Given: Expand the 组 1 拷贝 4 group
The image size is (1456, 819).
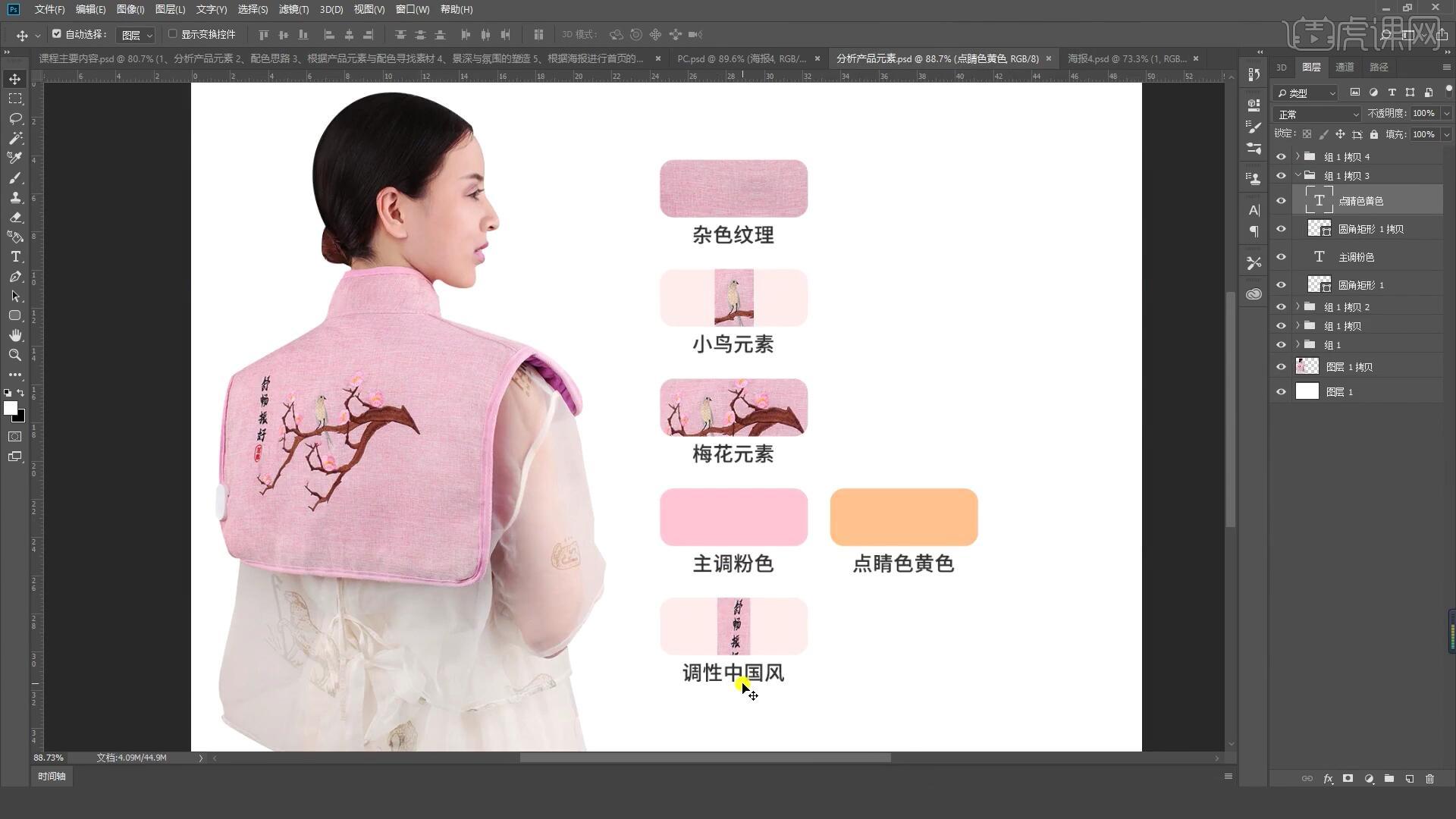Looking at the screenshot, I should pos(1298,156).
